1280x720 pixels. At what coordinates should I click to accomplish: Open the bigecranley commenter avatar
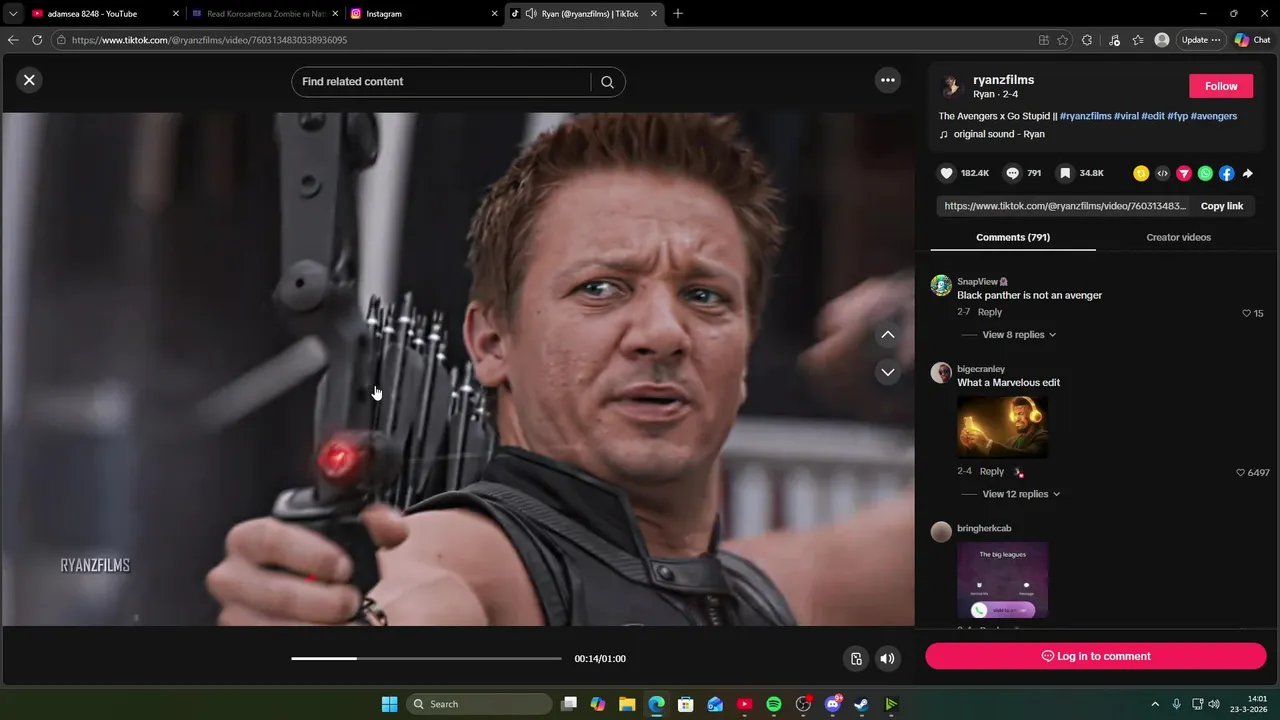coord(941,373)
